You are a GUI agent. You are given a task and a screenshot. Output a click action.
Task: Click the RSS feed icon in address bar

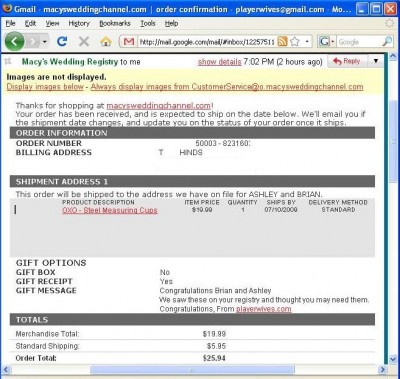(x=282, y=42)
